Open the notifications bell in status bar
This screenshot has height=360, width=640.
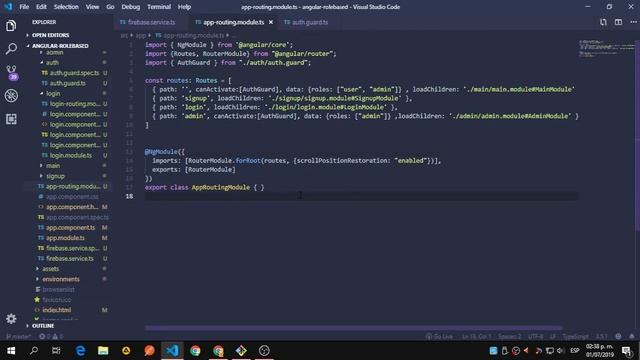tap(631, 336)
